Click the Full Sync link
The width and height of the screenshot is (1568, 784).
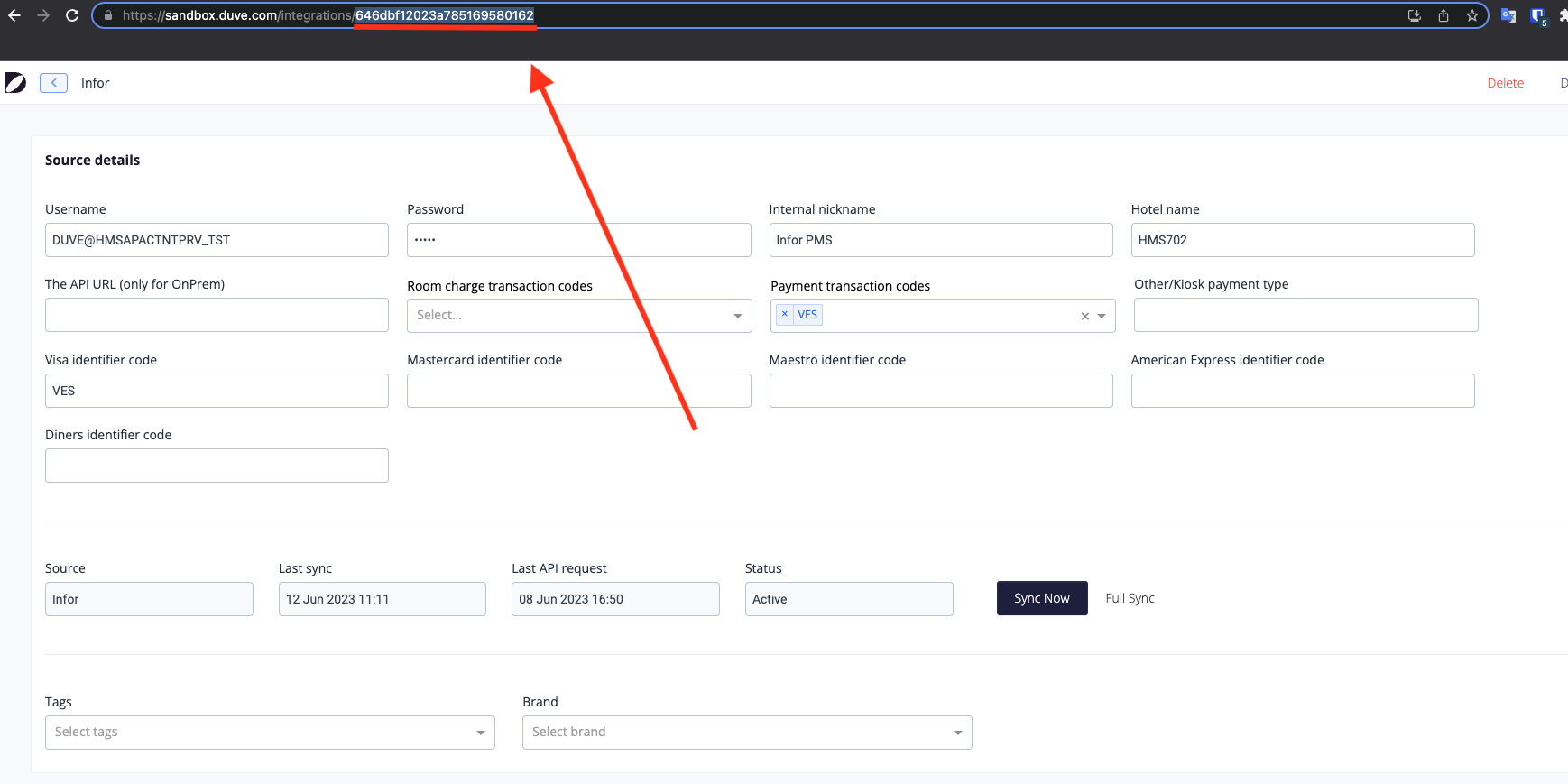pyautogui.click(x=1130, y=598)
